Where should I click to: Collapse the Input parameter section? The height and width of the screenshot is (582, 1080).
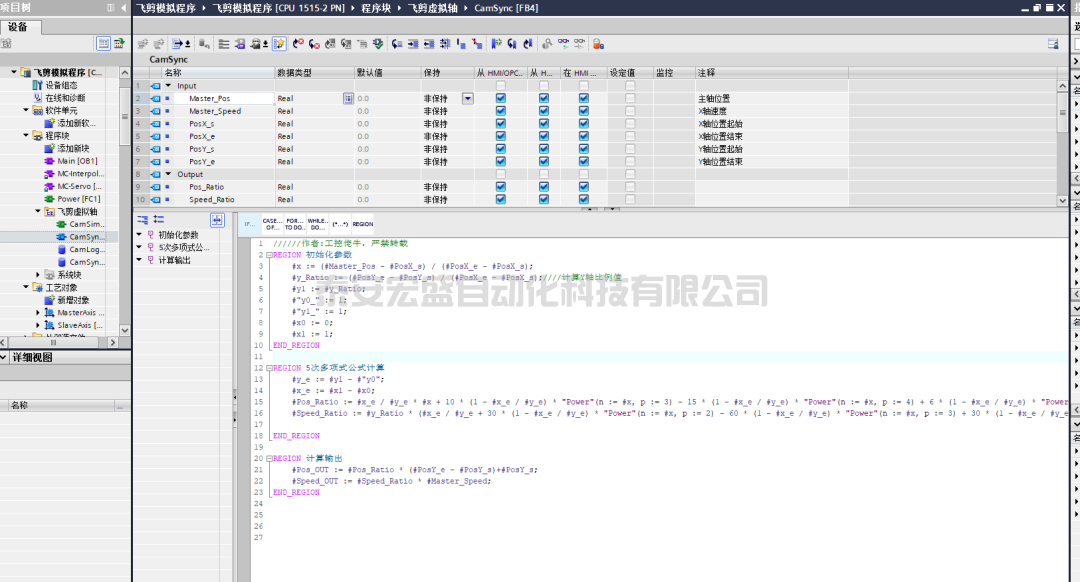click(168, 86)
